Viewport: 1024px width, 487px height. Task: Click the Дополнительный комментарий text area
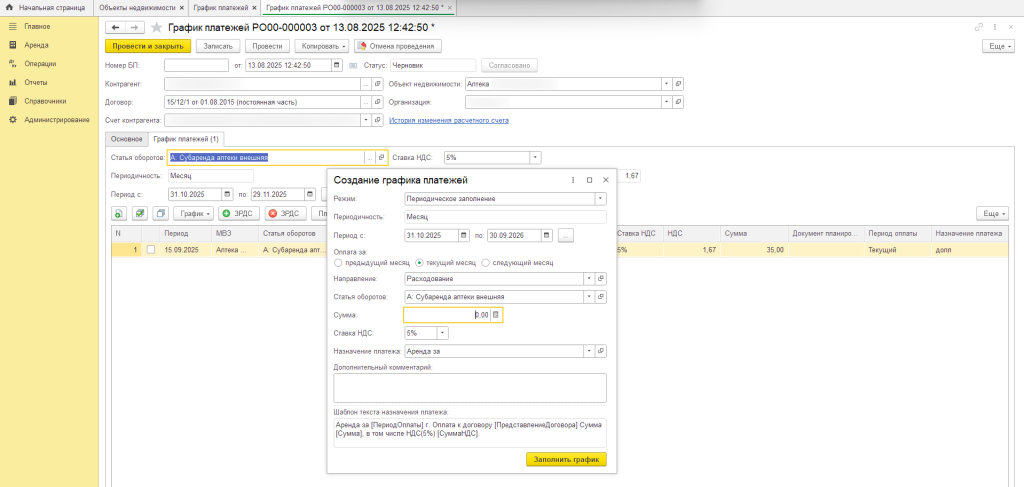469,387
